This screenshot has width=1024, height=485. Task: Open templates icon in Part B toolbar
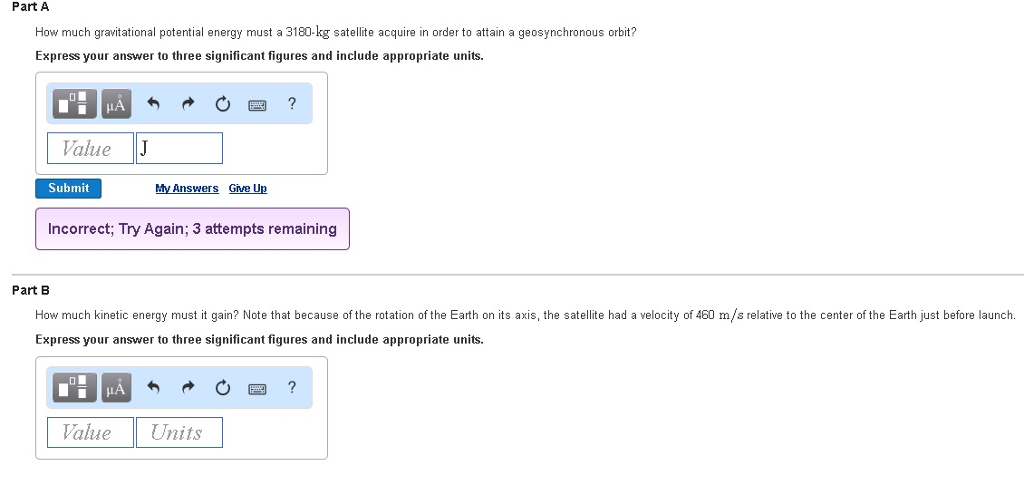click(74, 388)
